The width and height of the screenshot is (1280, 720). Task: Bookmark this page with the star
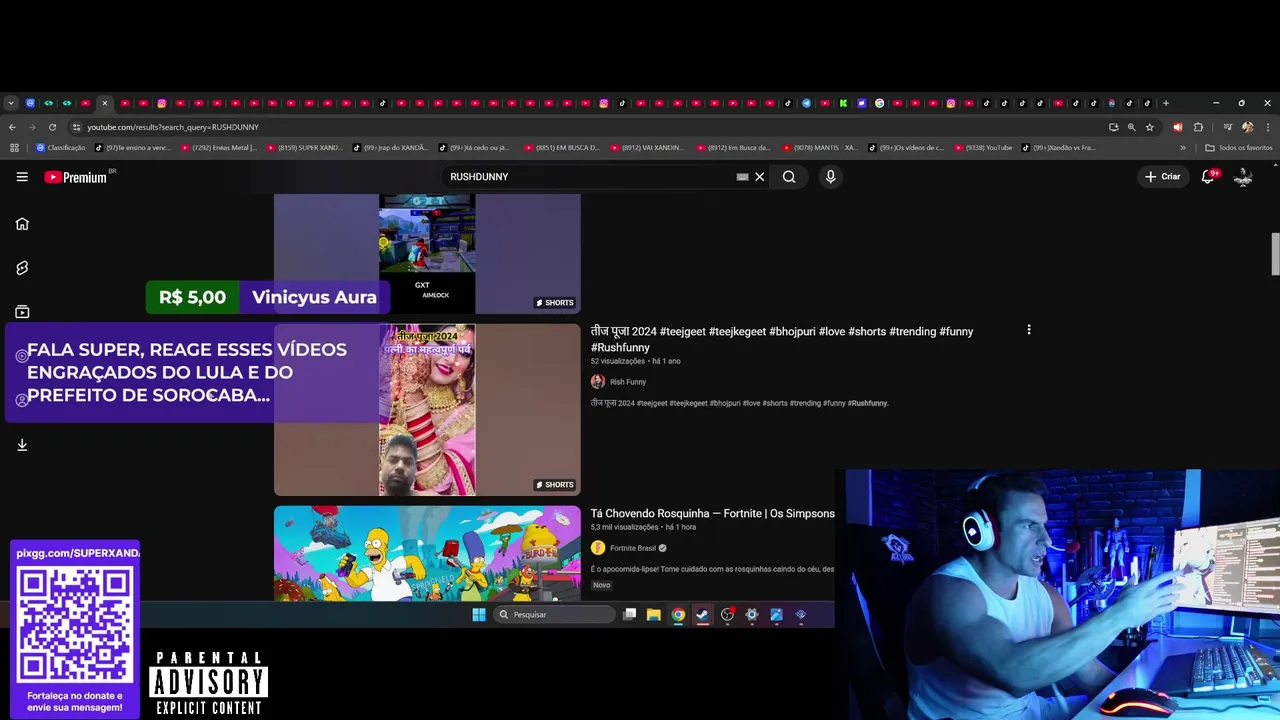(1150, 127)
